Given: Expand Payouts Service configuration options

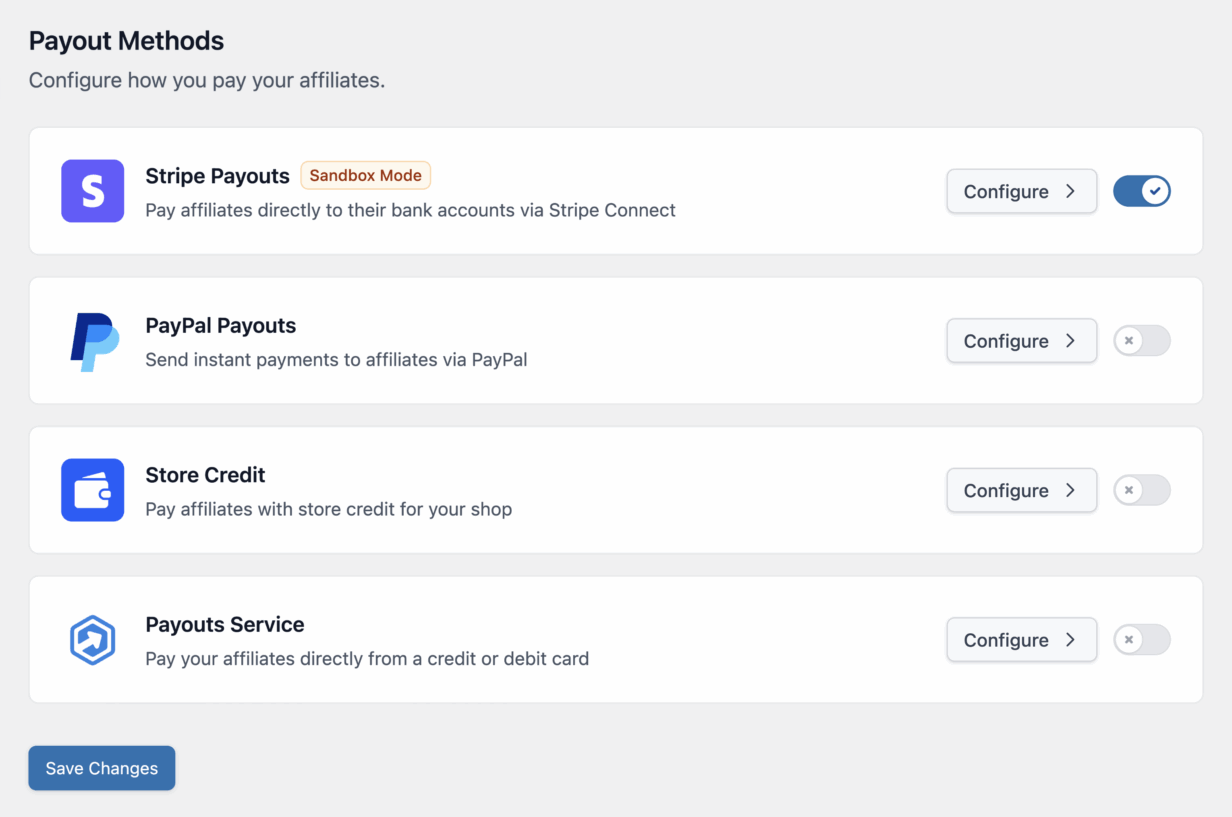Looking at the screenshot, I should [1021, 640].
